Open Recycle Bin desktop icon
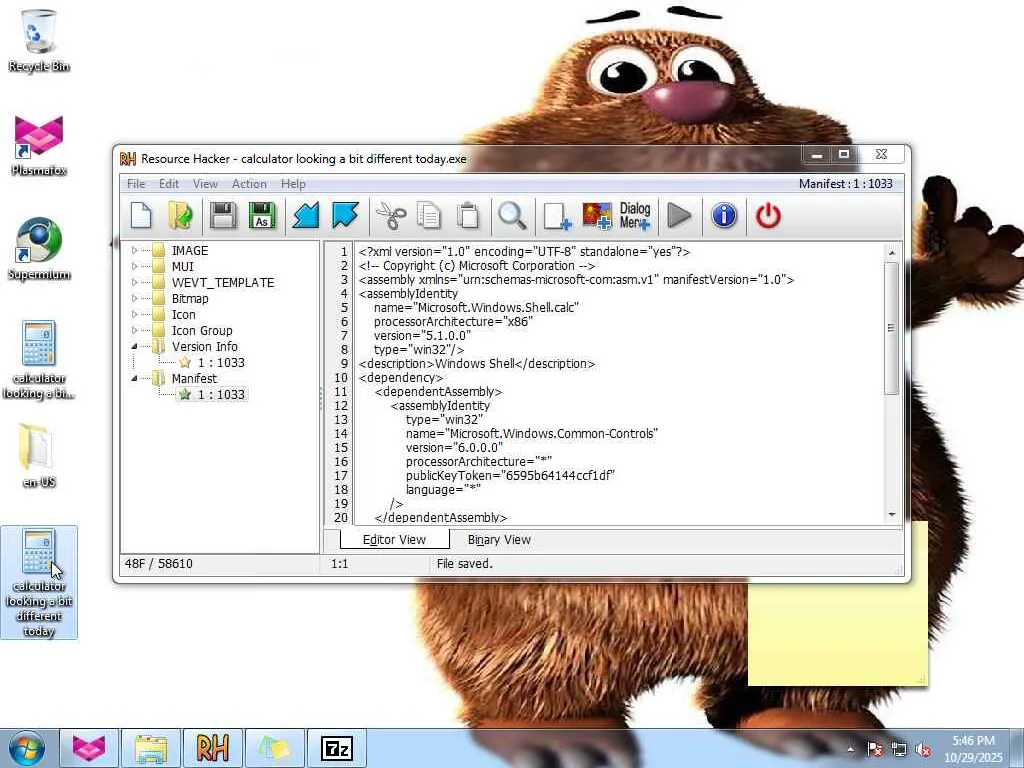 pos(39,40)
